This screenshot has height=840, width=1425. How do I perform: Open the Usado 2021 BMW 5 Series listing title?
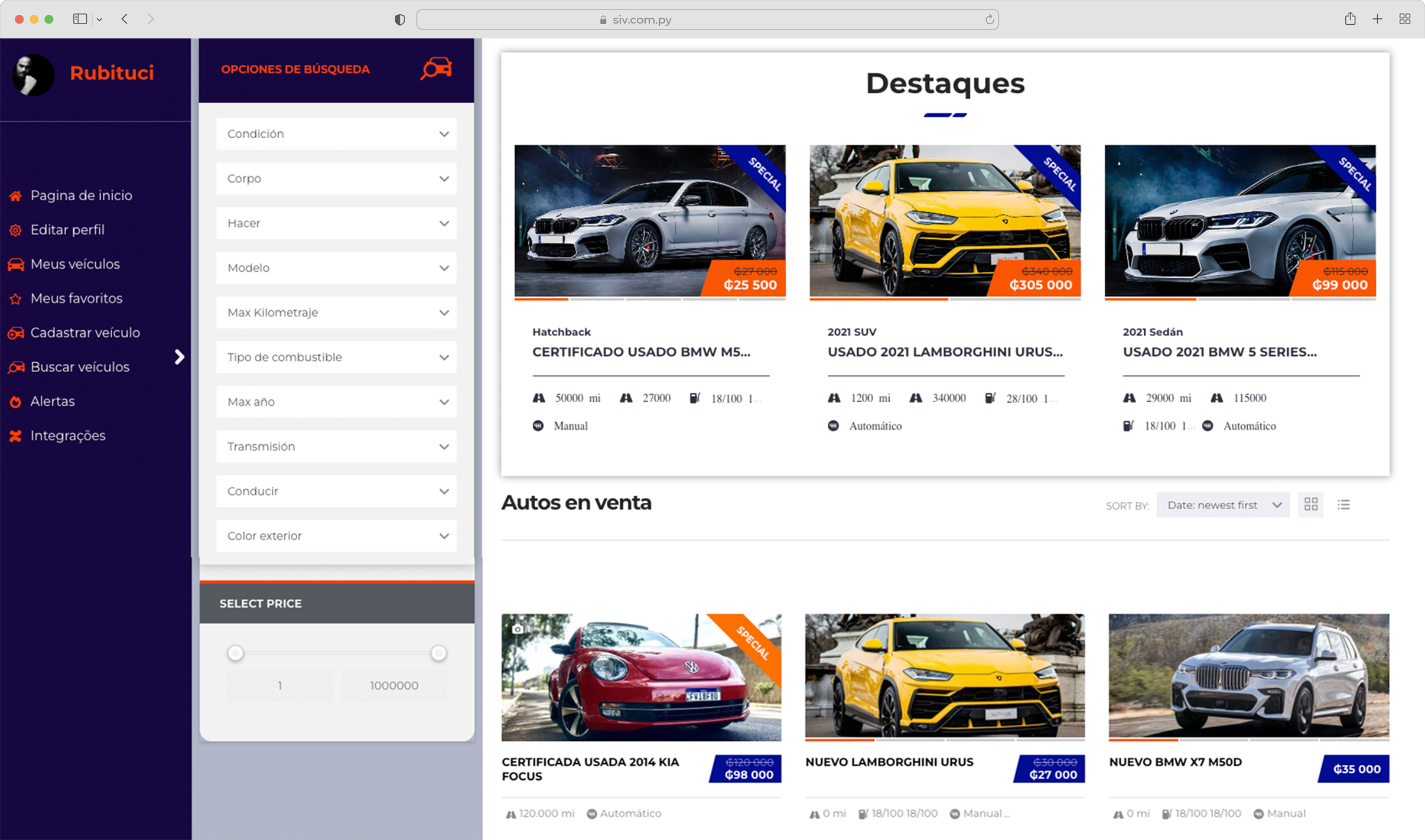click(1219, 352)
